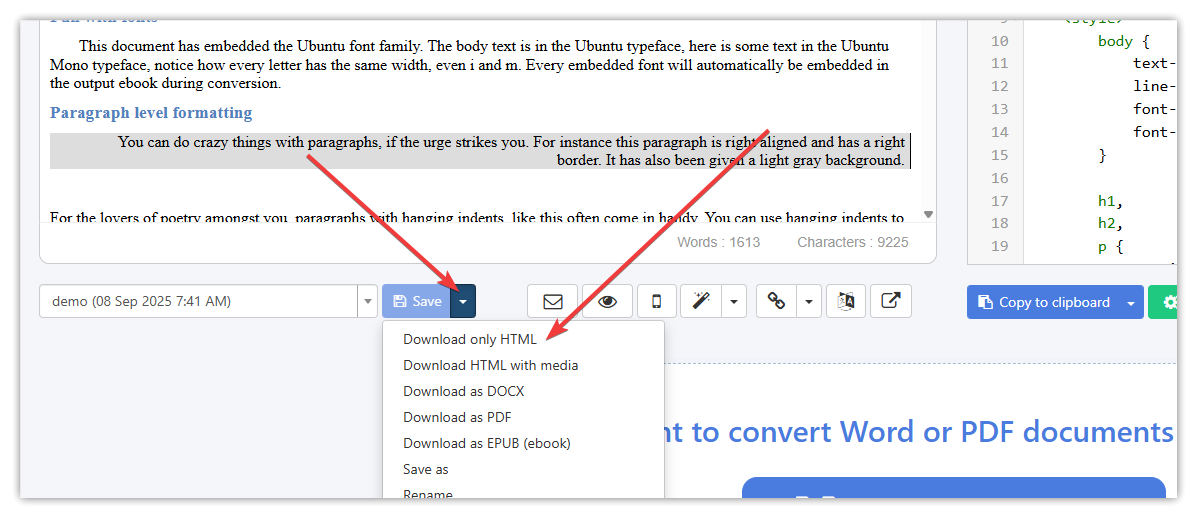The width and height of the screenshot is (1197, 518).
Task: Click the magic wand tool icon
Action: [701, 301]
